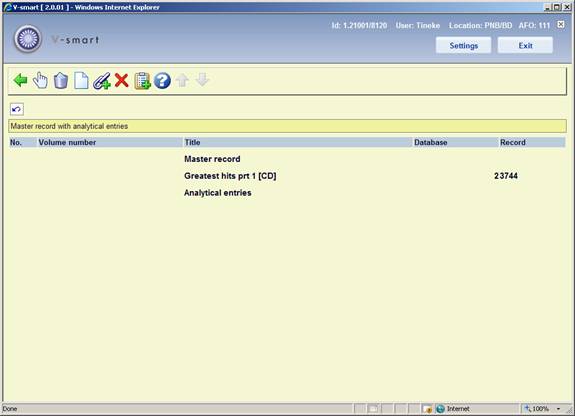This screenshot has height=416, width=575.
Task: Delete using the red X icon
Action: [x=121, y=80]
